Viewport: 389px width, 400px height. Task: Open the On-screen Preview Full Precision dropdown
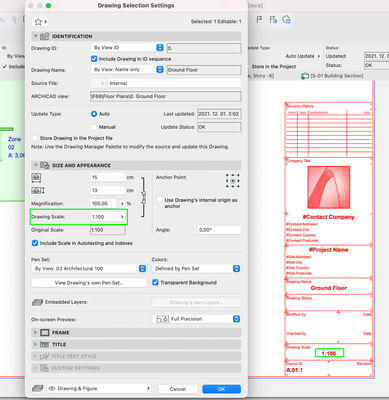[196, 319]
